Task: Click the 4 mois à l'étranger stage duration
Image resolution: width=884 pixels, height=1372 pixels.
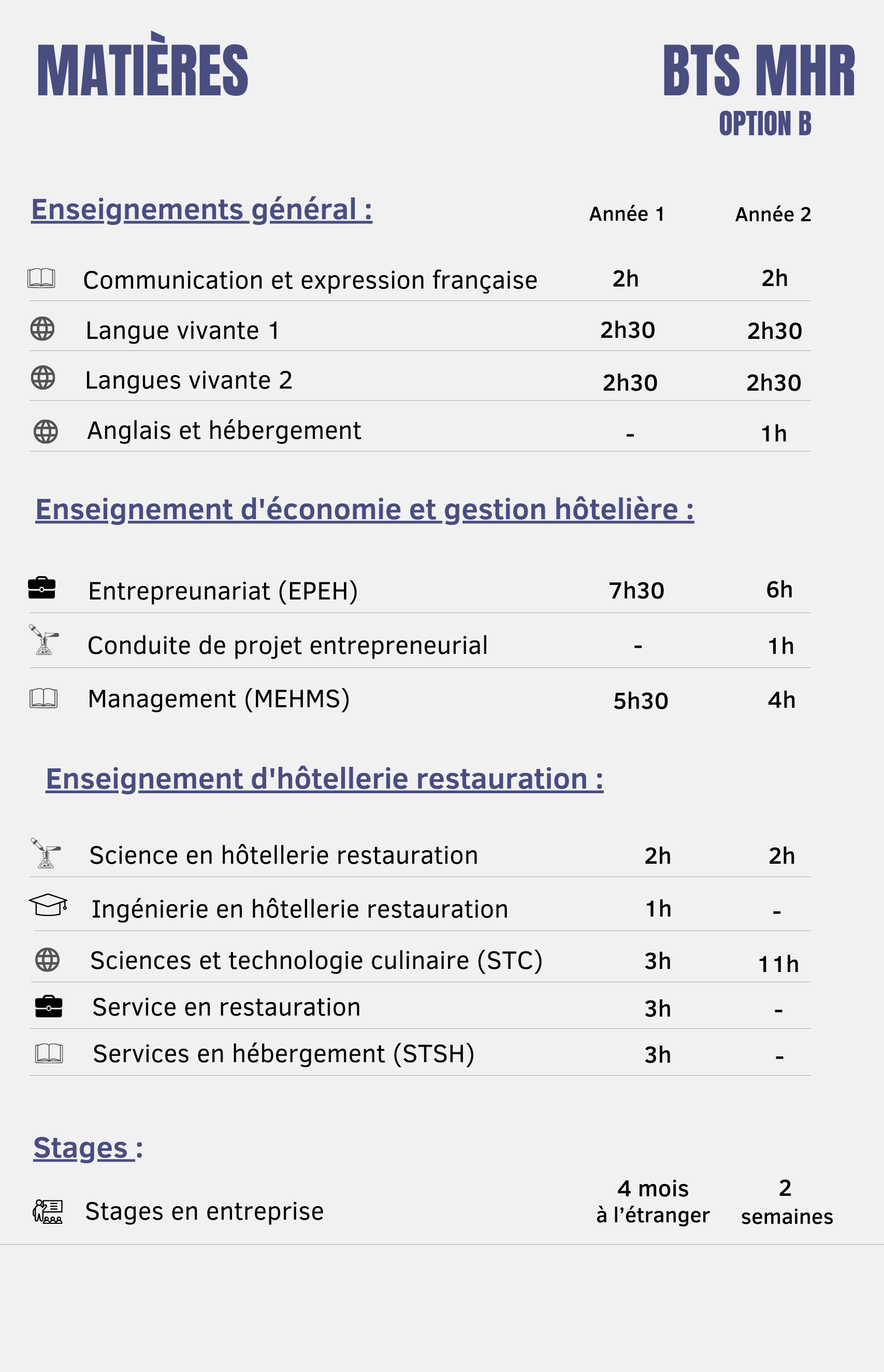Action: [653, 1202]
